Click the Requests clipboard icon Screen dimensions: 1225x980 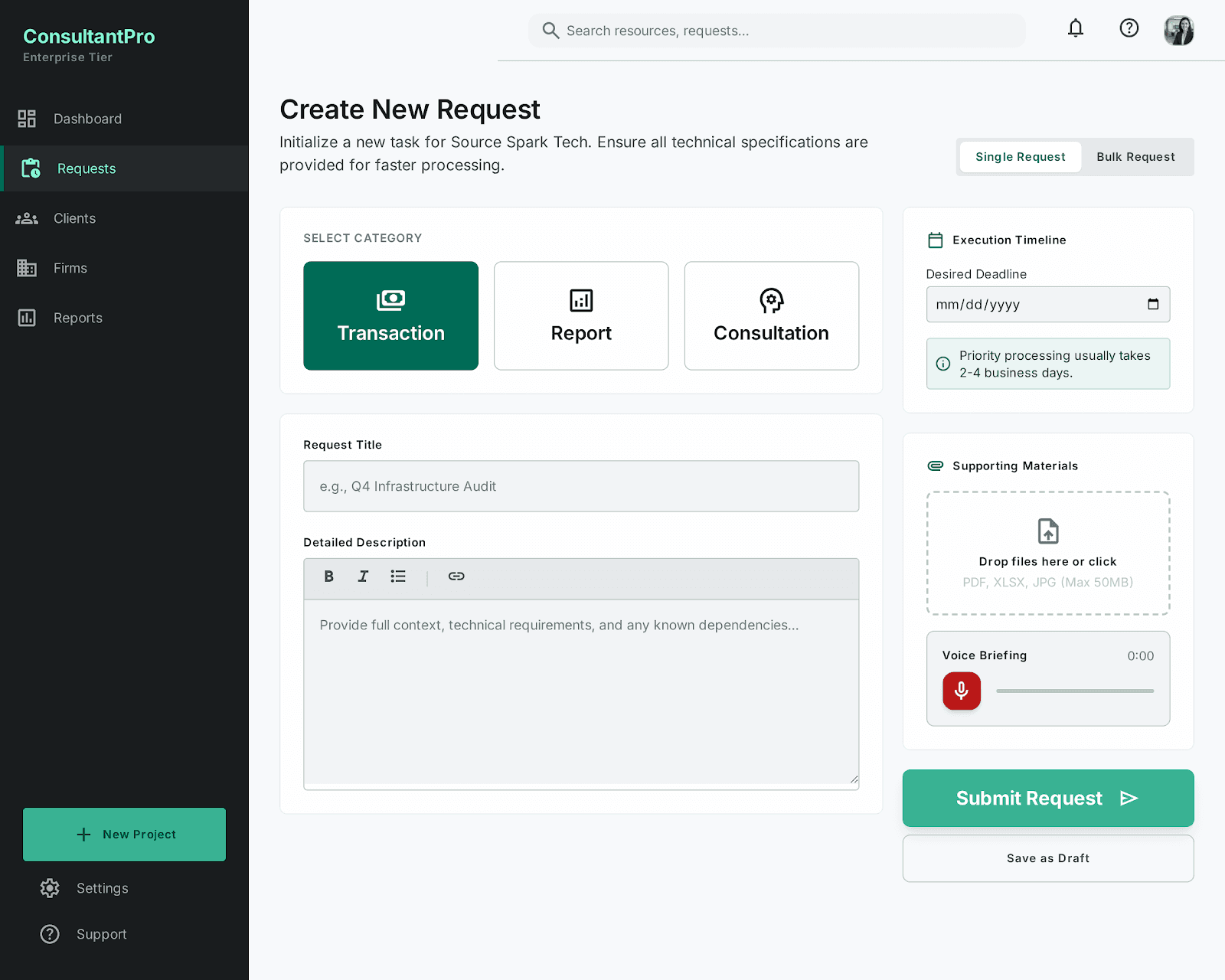click(x=31, y=168)
